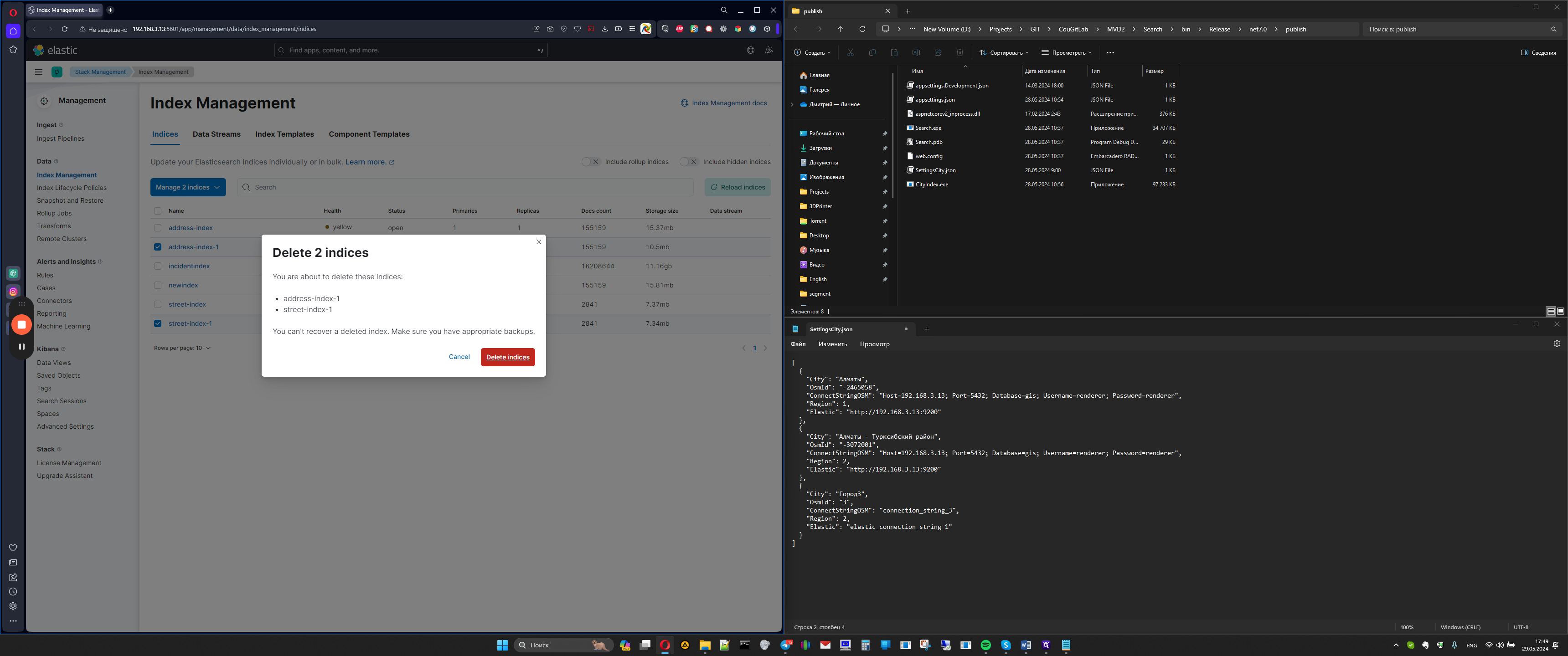
Task: Open the Search.exe file row
Action: coord(1042,128)
